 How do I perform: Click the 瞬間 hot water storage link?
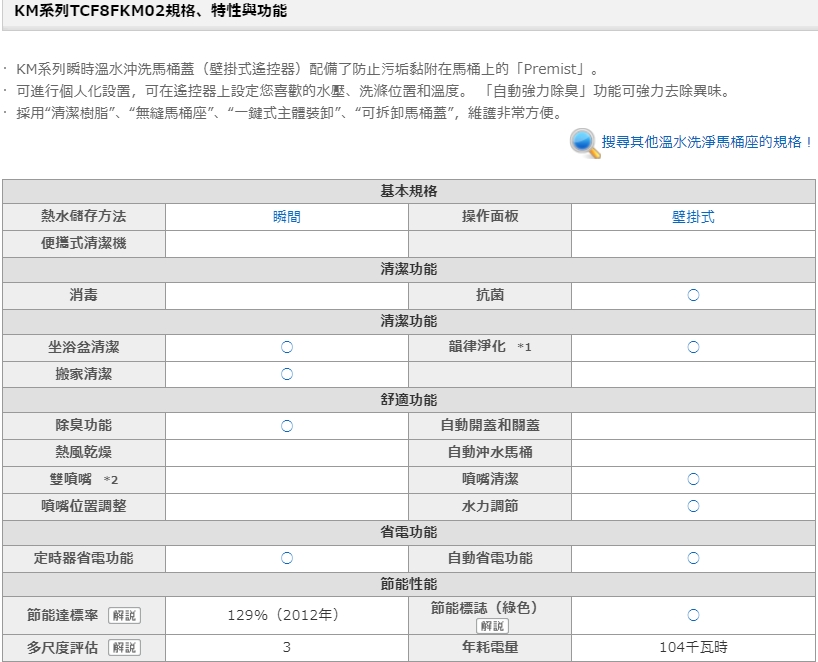pyautogui.click(x=286, y=217)
